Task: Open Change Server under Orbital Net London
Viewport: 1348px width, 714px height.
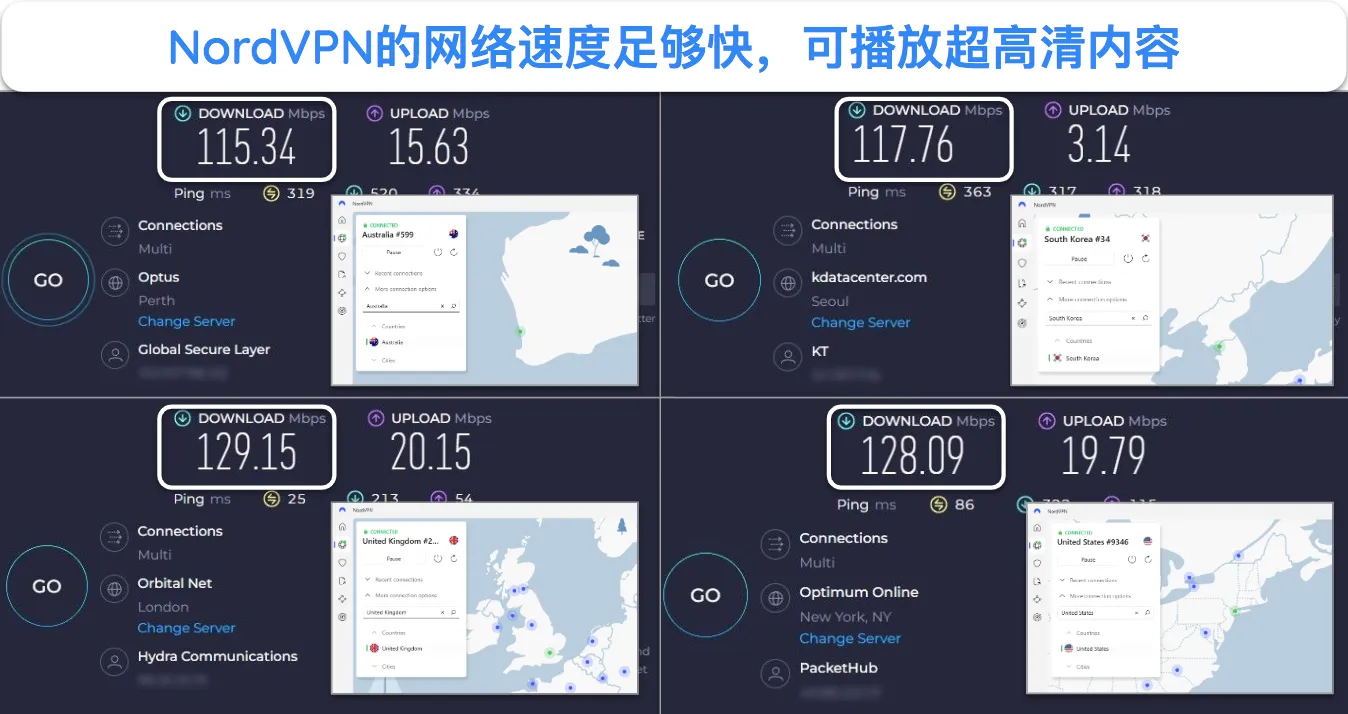Action: pyautogui.click(x=187, y=628)
